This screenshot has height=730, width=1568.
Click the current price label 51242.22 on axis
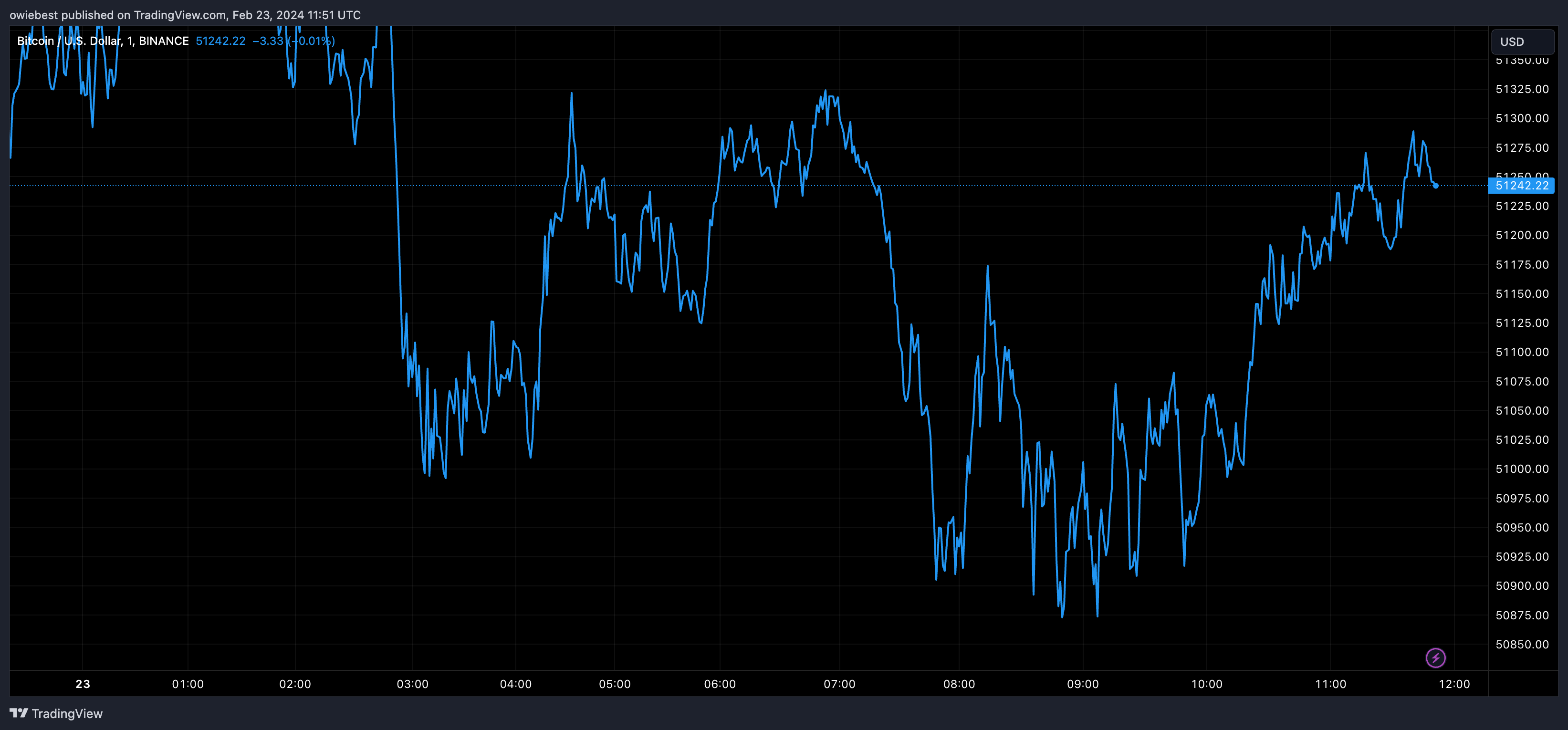click(x=1521, y=186)
